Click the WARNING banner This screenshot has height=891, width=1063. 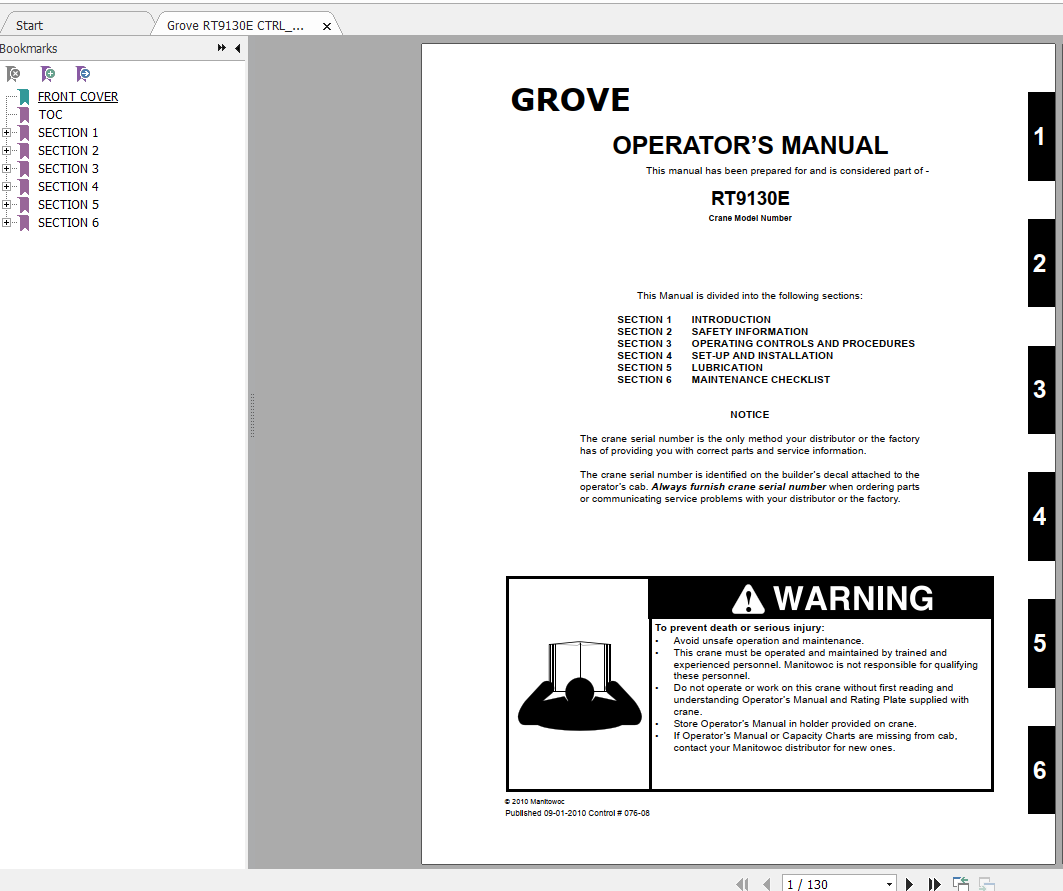[x=821, y=598]
